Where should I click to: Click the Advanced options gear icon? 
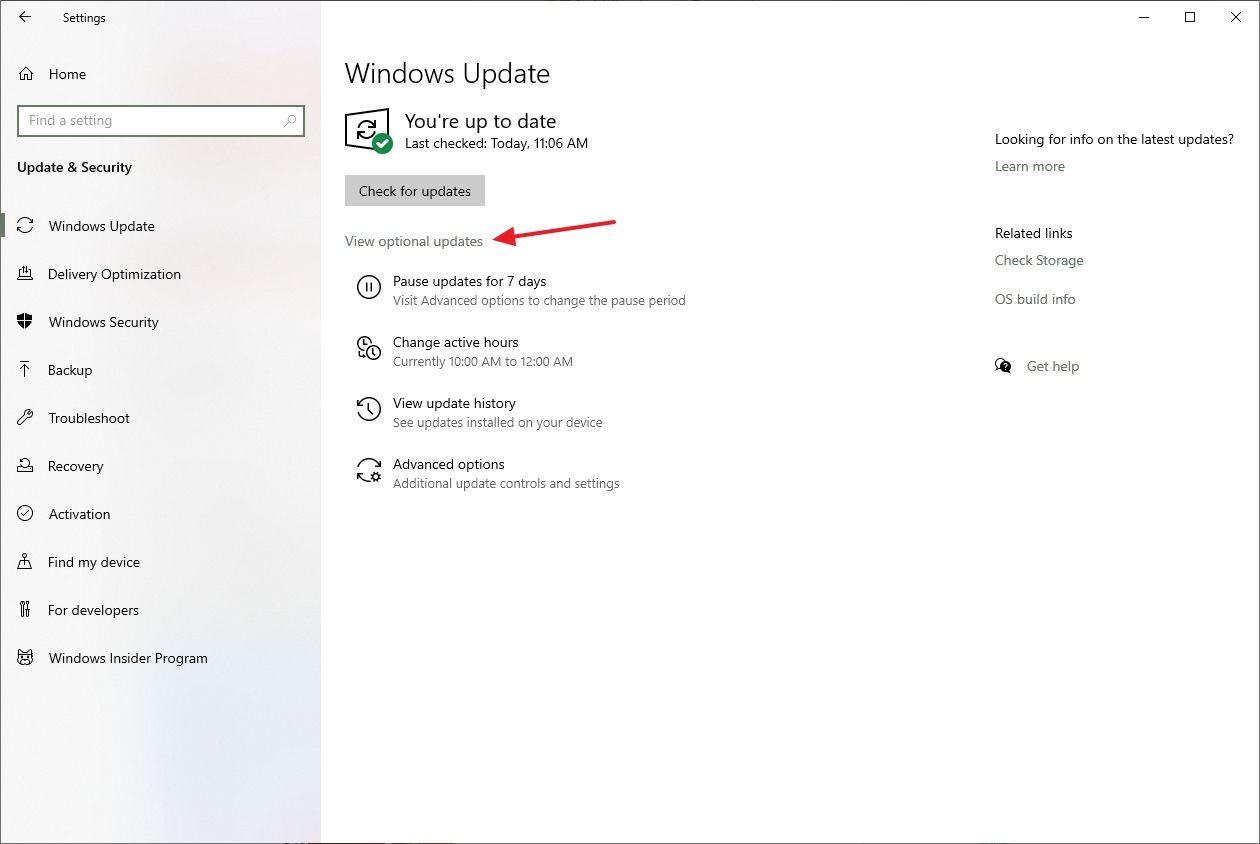369,471
